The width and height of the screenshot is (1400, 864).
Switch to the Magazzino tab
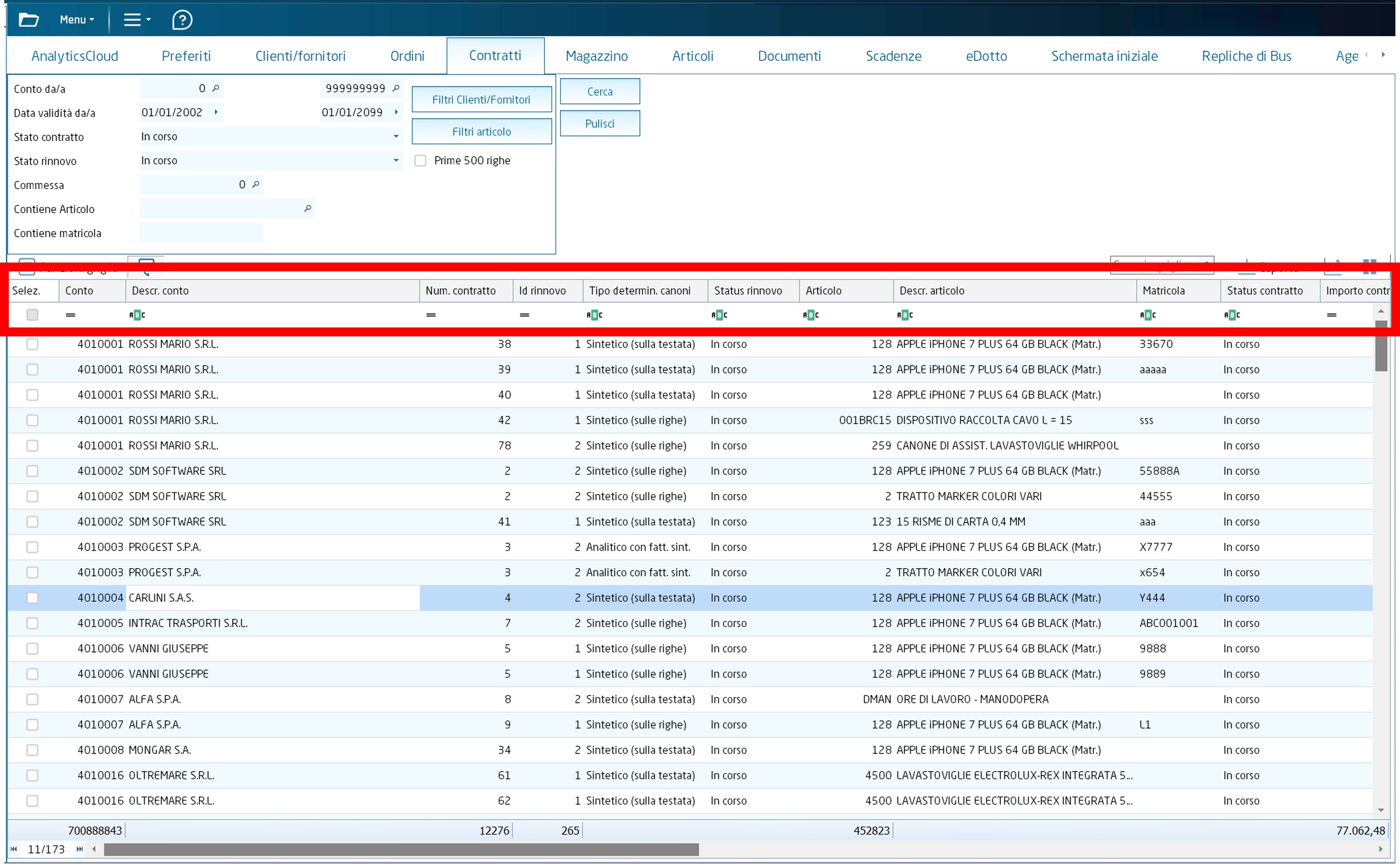click(x=596, y=56)
